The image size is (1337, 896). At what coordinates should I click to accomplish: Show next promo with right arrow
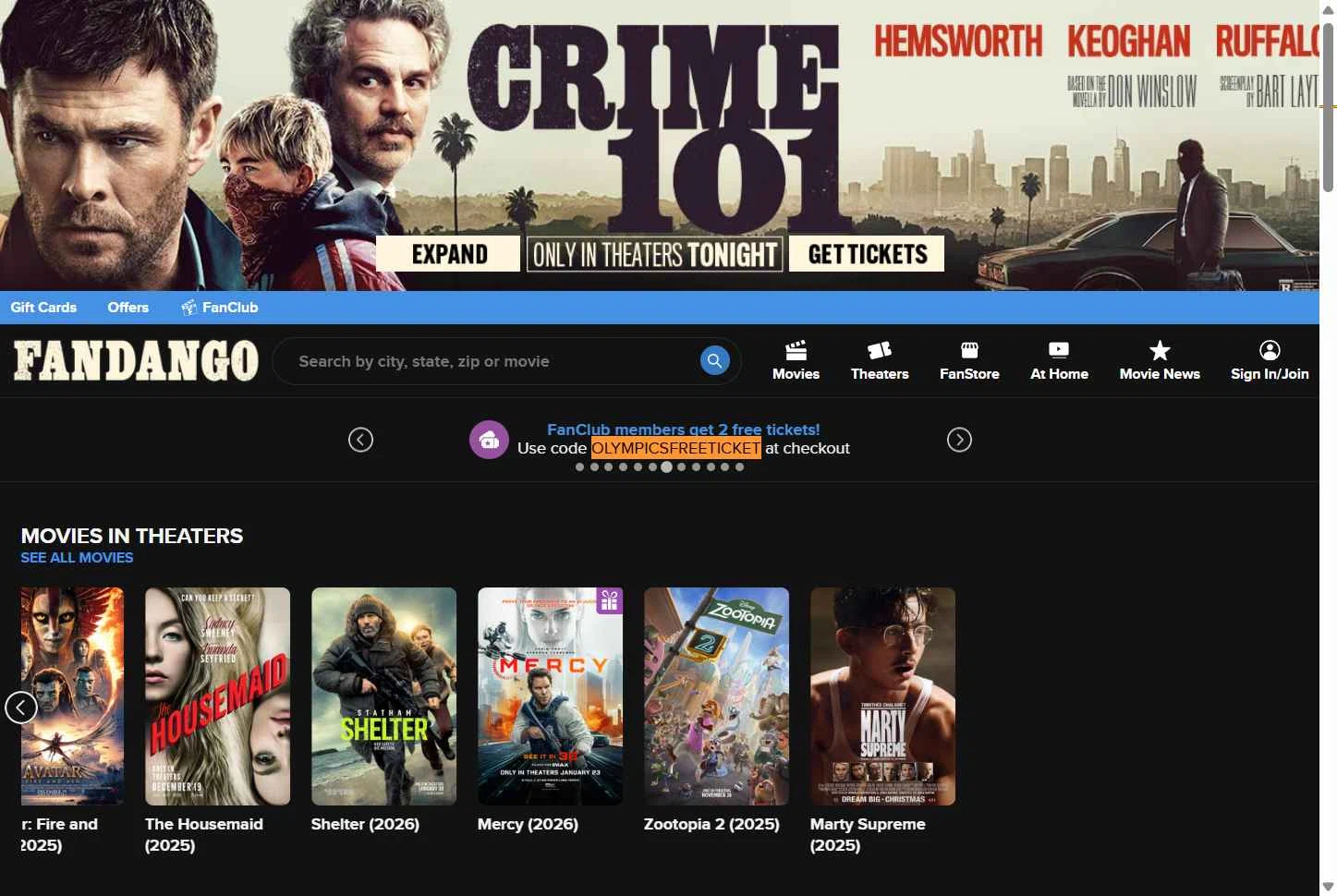959,440
